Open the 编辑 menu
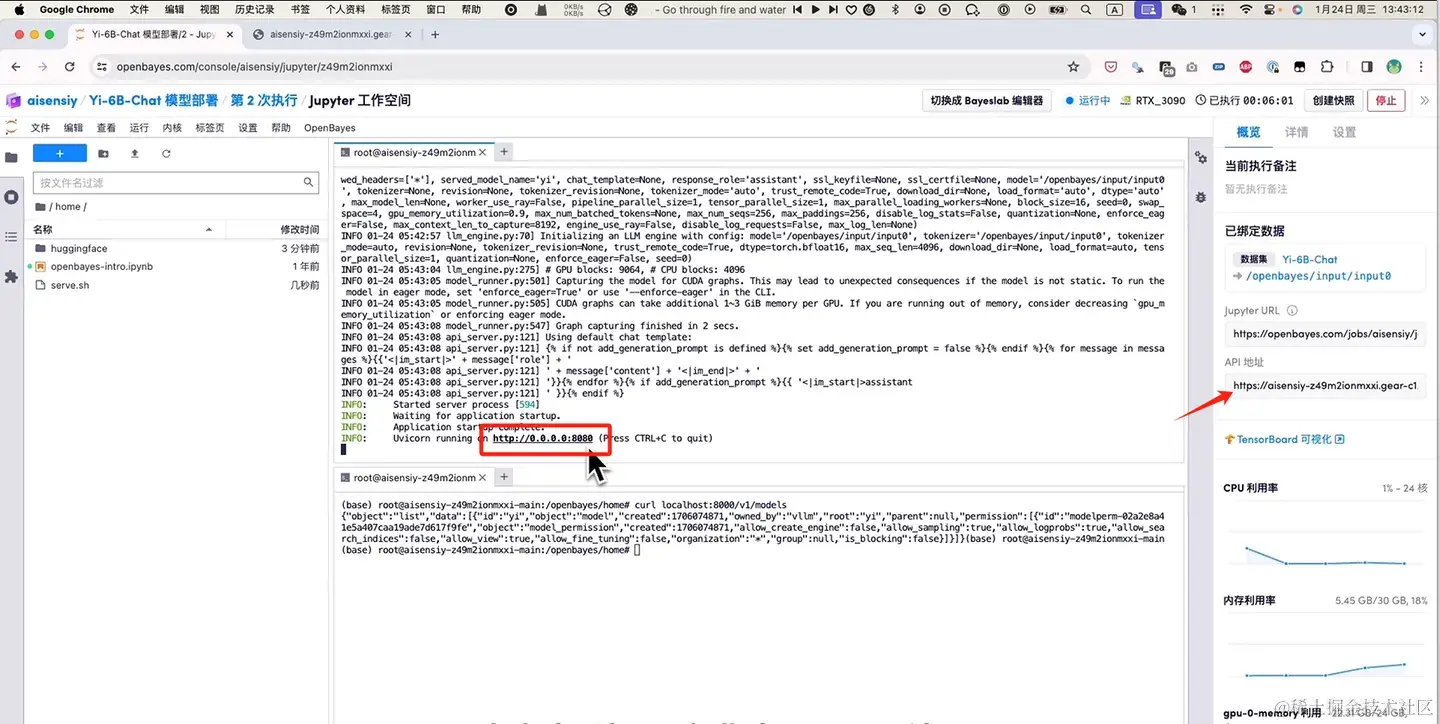Screen dimensions: 1440x724 [x=73, y=128]
